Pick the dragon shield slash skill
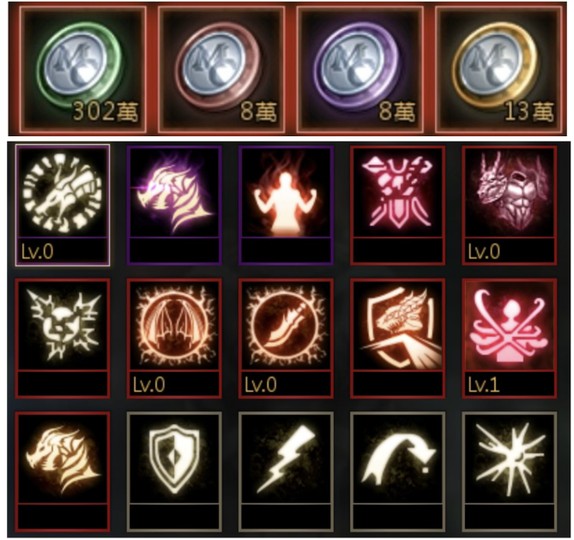The image size is (574, 540). coord(398,338)
